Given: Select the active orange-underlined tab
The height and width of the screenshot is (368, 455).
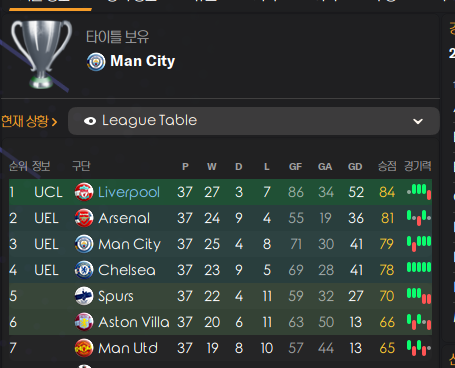Looking at the screenshot, I should (x=50, y=6).
